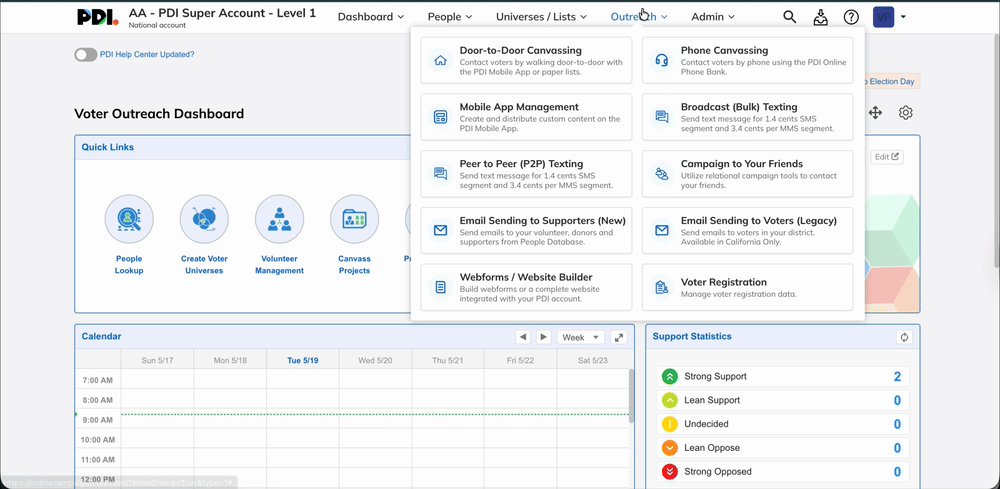Click the PDI Help Center Updated? link

147,55
